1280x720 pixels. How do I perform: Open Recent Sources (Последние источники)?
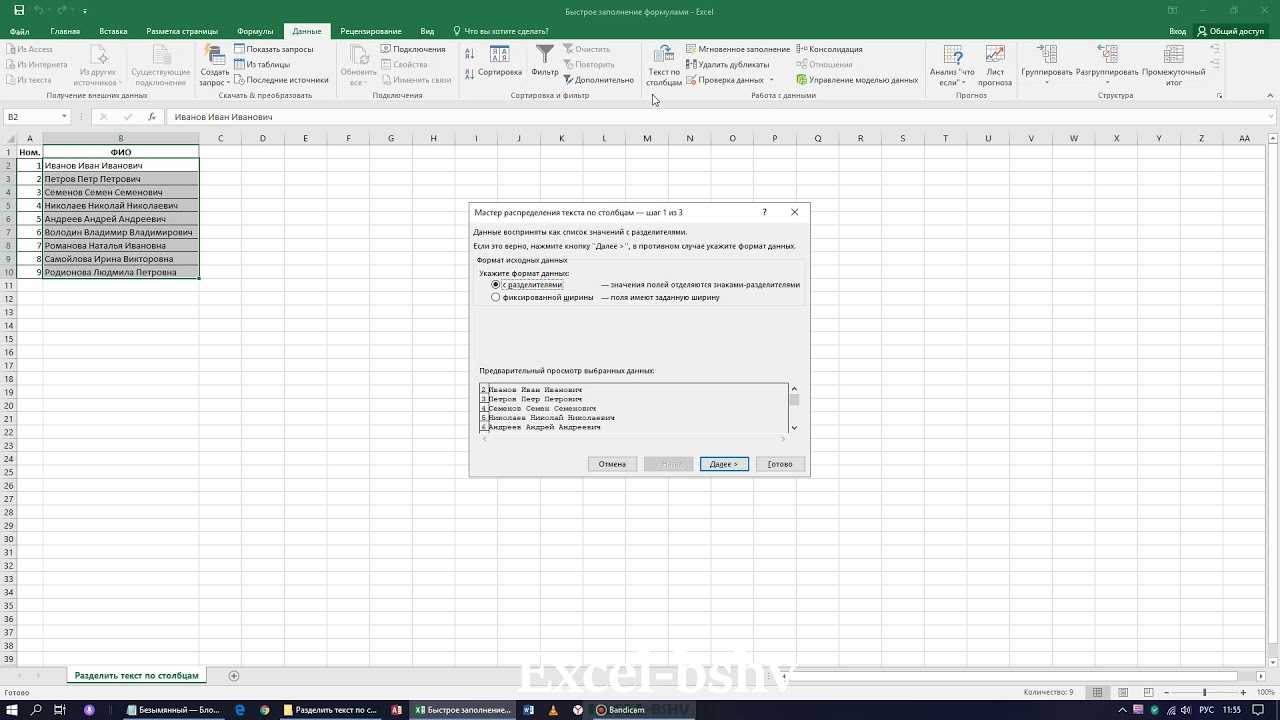(281, 80)
